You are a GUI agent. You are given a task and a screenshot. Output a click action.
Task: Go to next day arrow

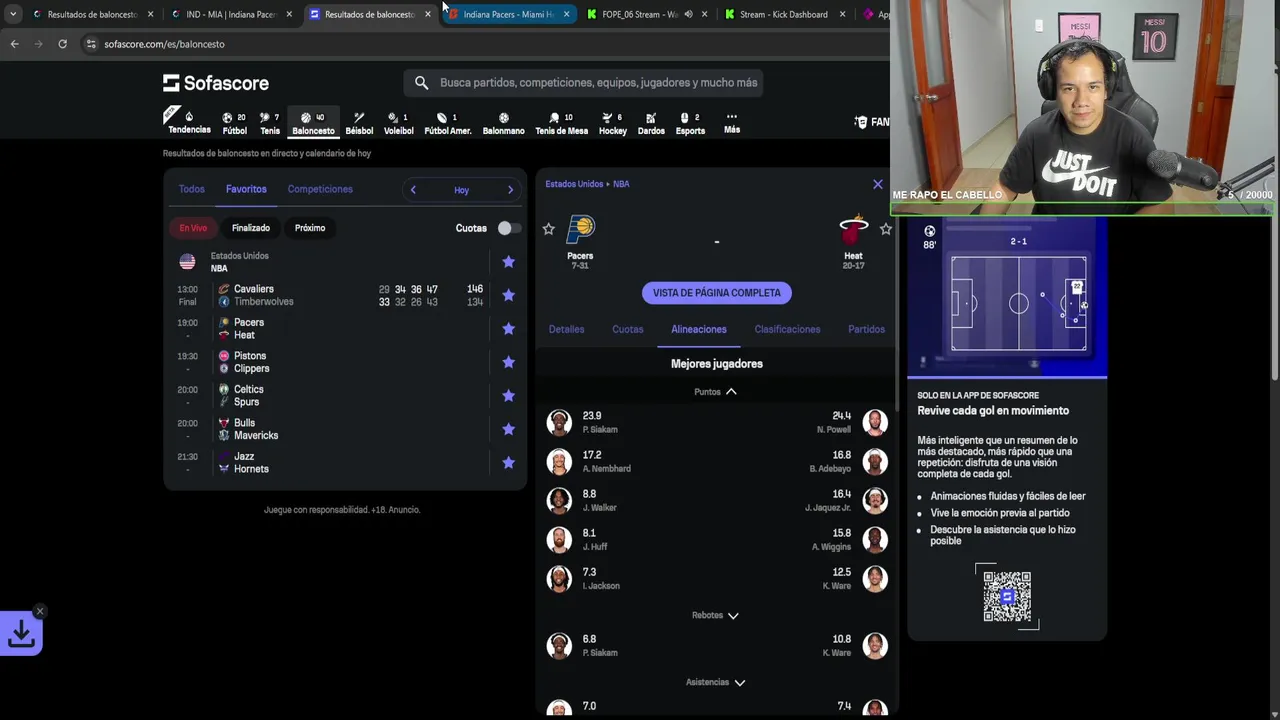click(x=510, y=190)
